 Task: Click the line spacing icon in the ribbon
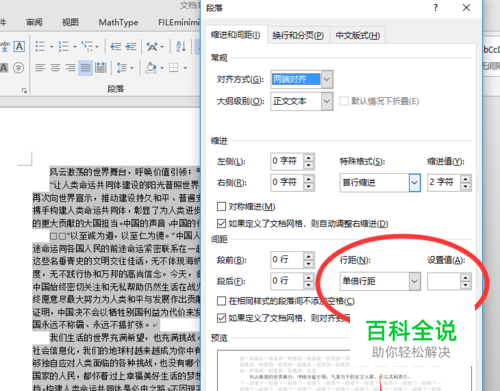pyautogui.click(x=121, y=68)
